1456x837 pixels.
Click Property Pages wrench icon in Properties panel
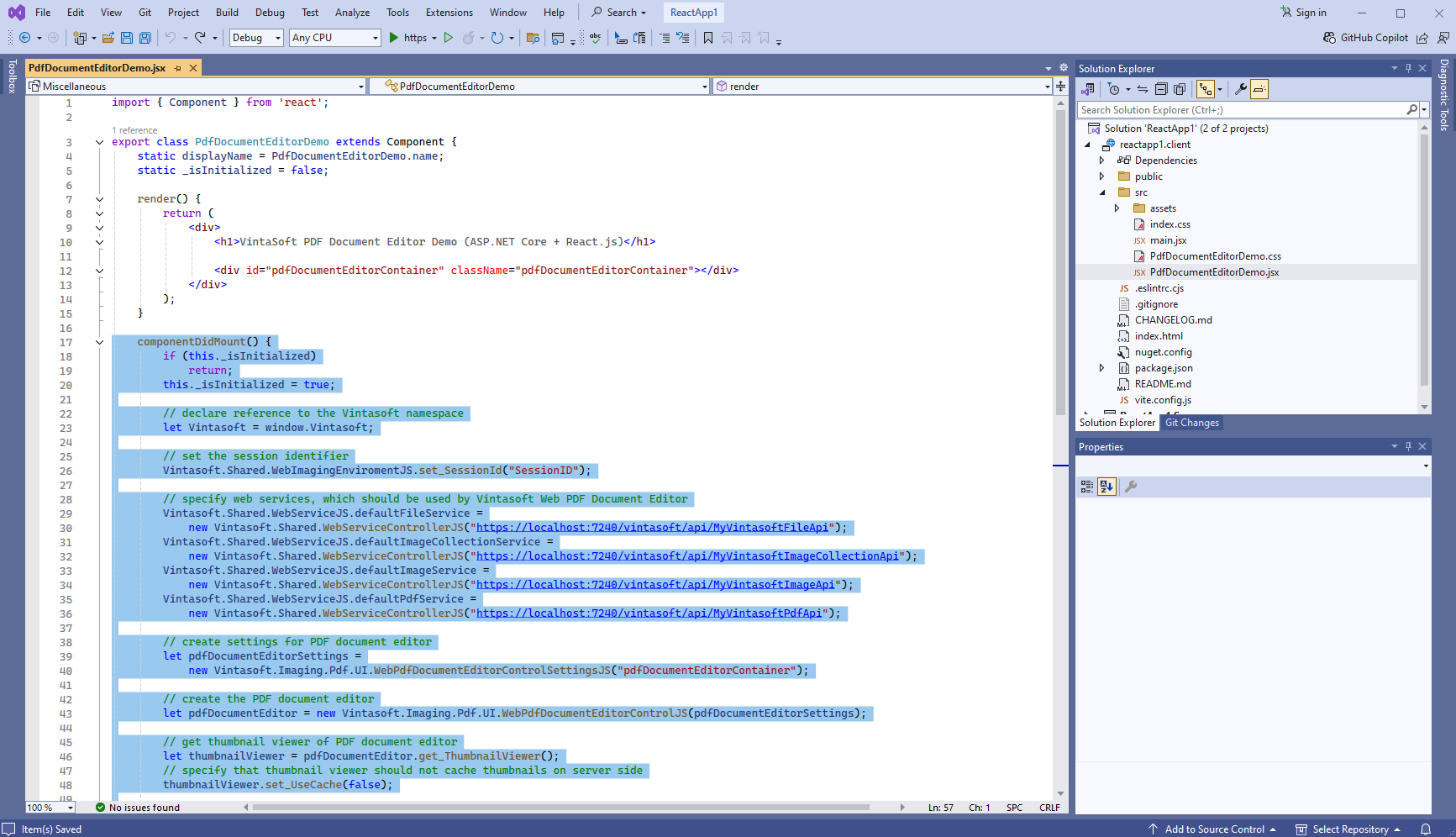click(x=1131, y=487)
